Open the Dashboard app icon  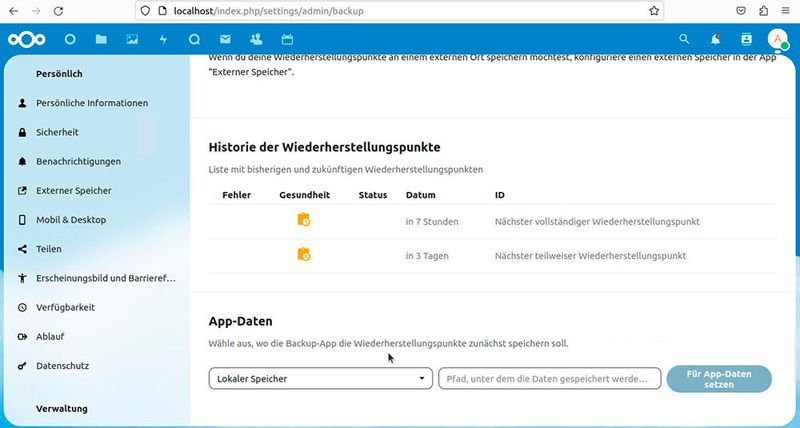click(x=70, y=39)
